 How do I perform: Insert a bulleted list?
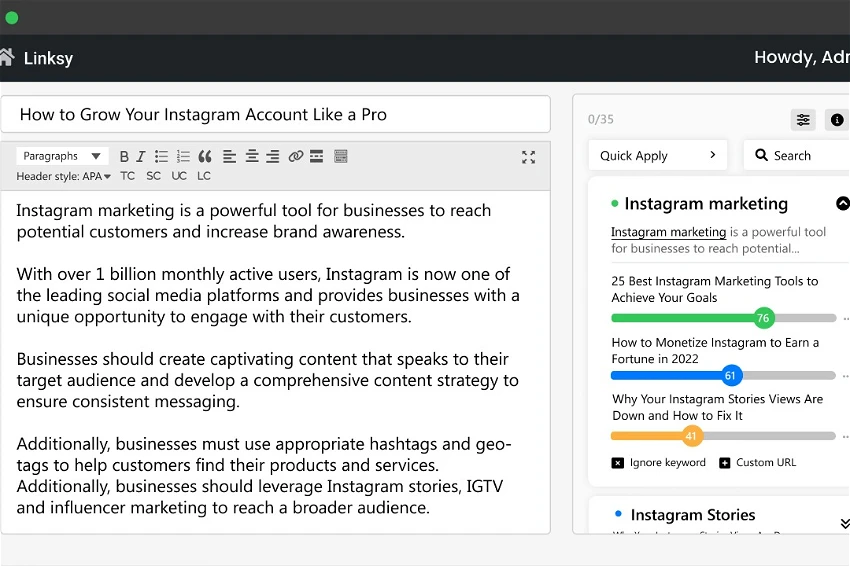click(x=162, y=156)
